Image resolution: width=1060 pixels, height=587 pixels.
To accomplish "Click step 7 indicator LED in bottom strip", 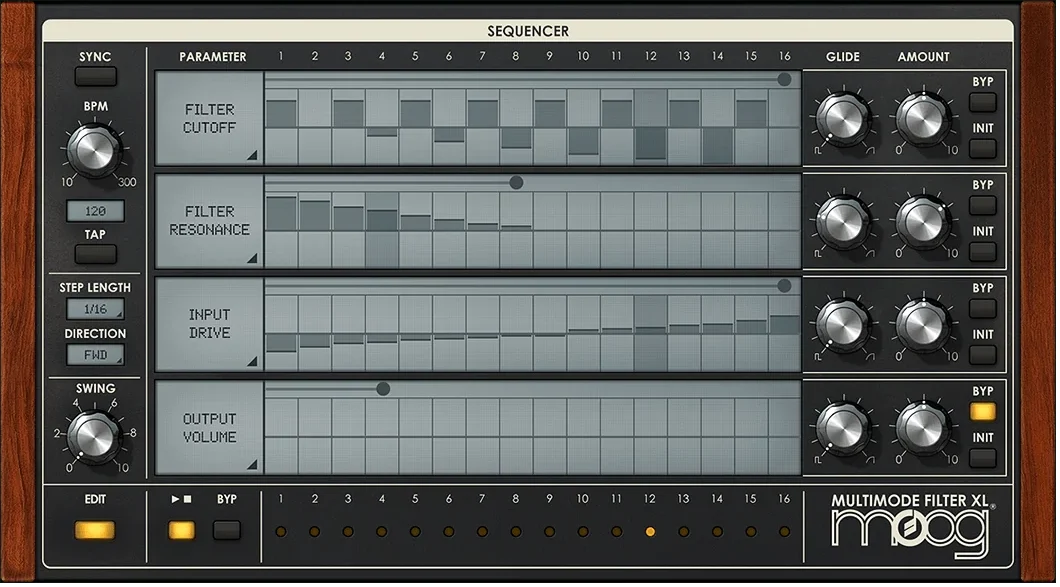I will tap(482, 532).
